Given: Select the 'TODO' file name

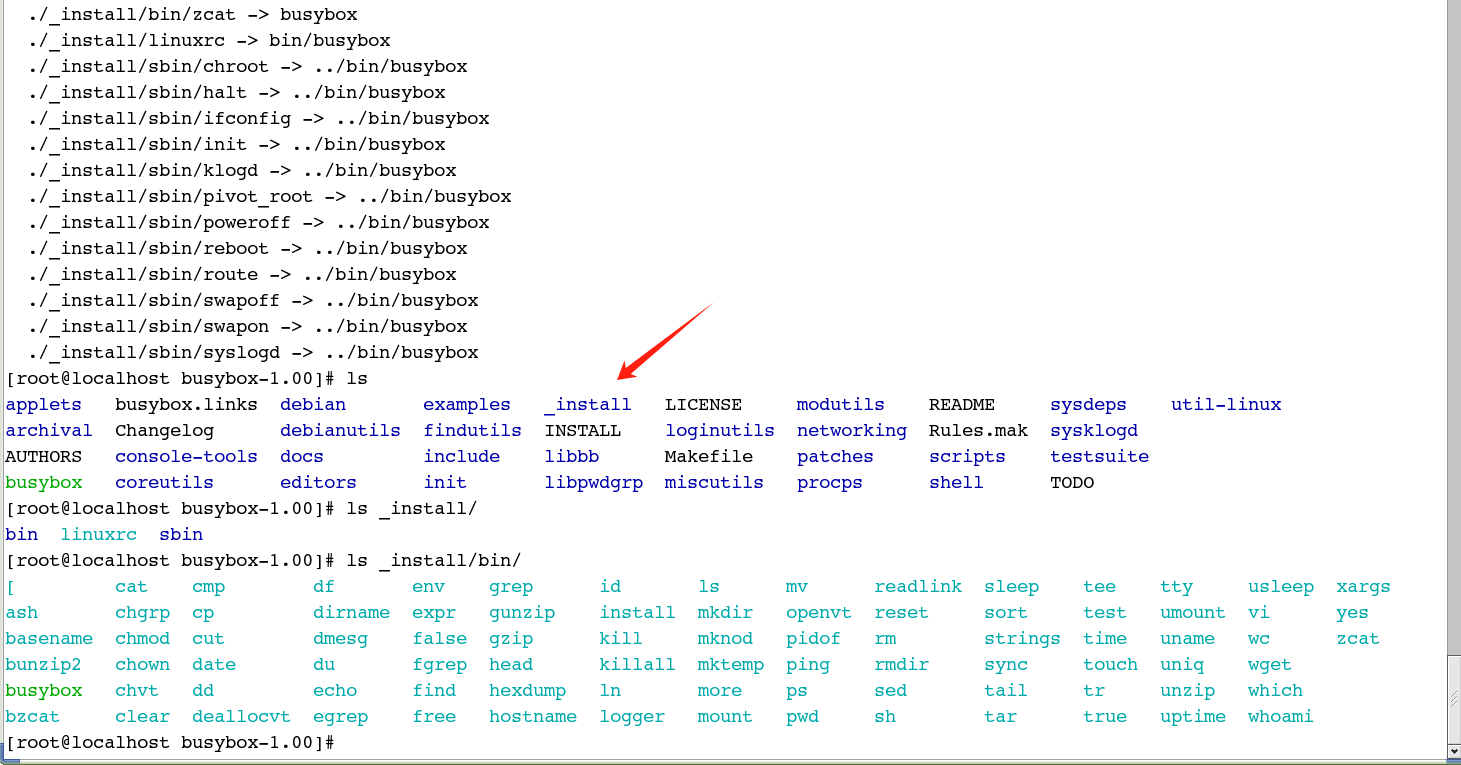Looking at the screenshot, I should point(1072,483).
